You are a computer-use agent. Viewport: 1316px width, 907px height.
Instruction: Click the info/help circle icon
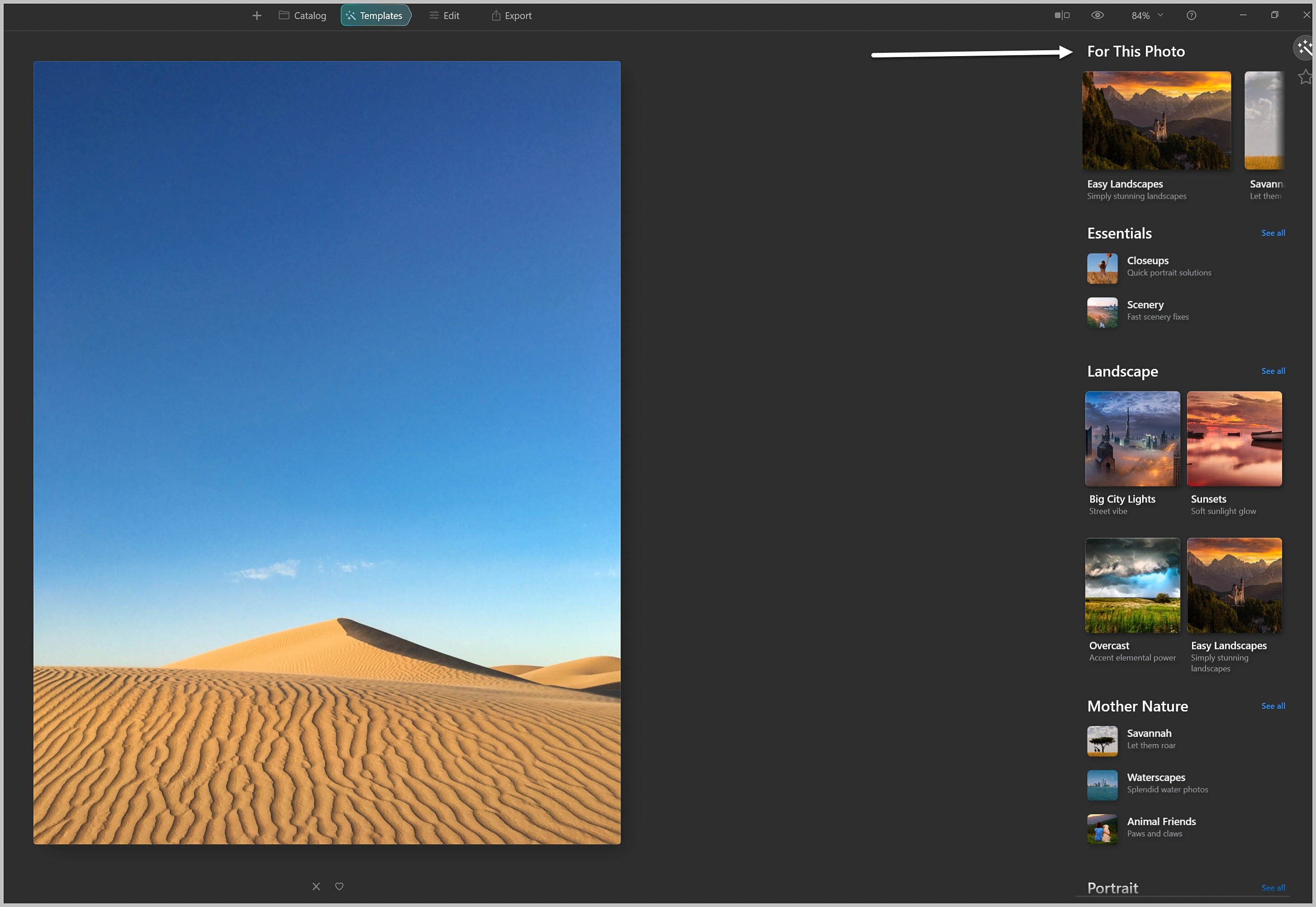click(1192, 16)
